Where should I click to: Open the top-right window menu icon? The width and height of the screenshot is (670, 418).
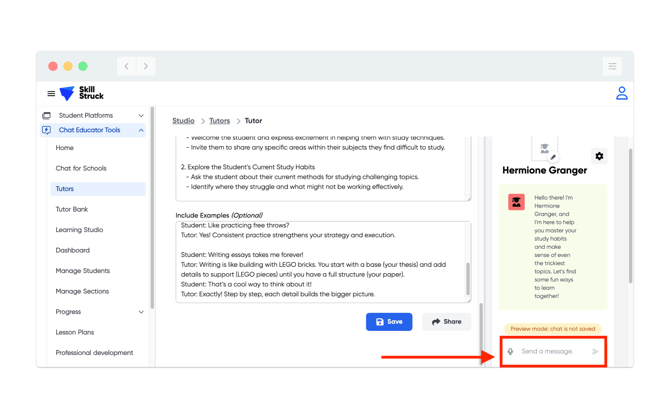pyautogui.click(x=612, y=67)
